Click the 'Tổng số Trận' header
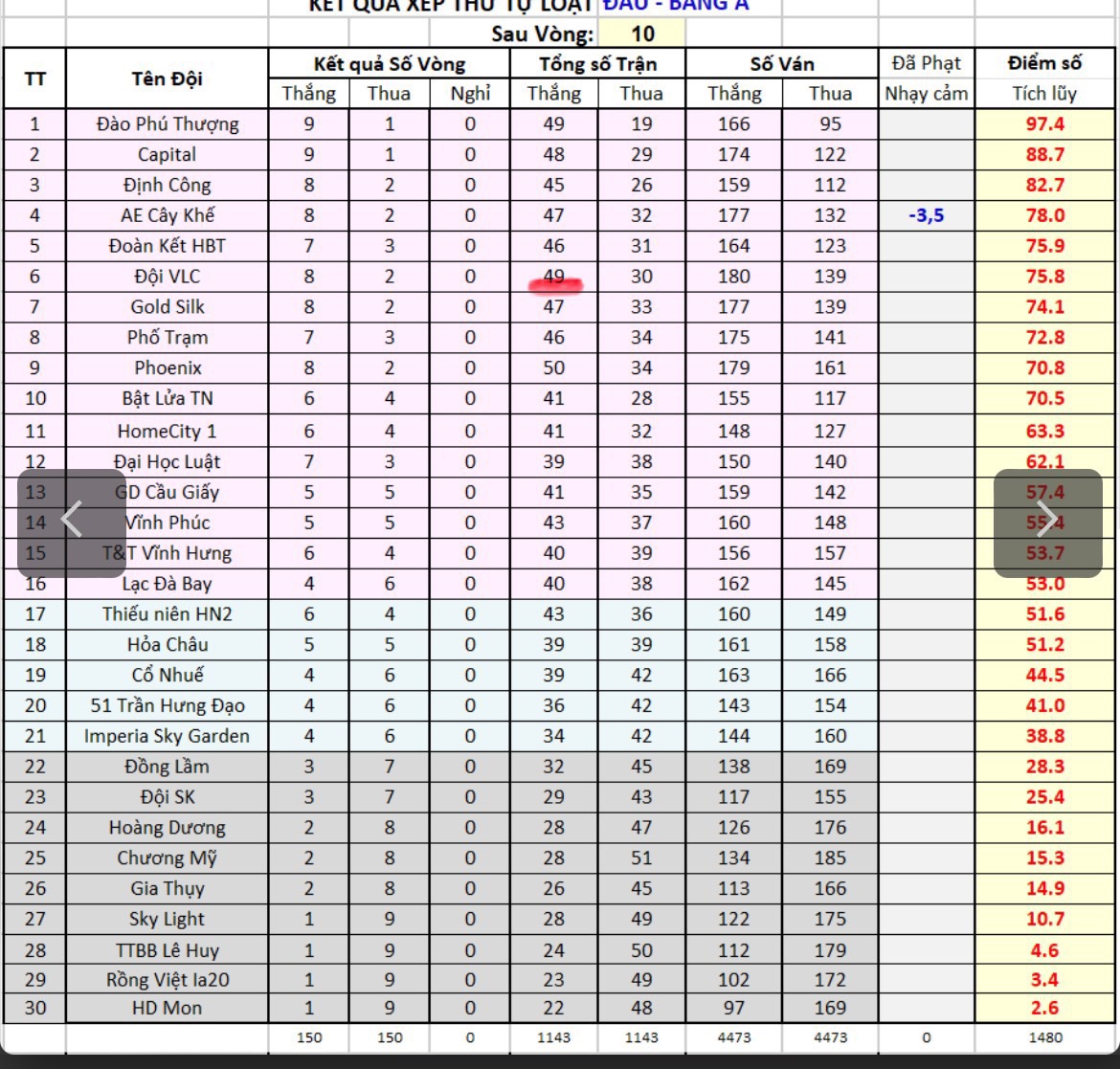The image size is (1120, 1069). [598, 64]
